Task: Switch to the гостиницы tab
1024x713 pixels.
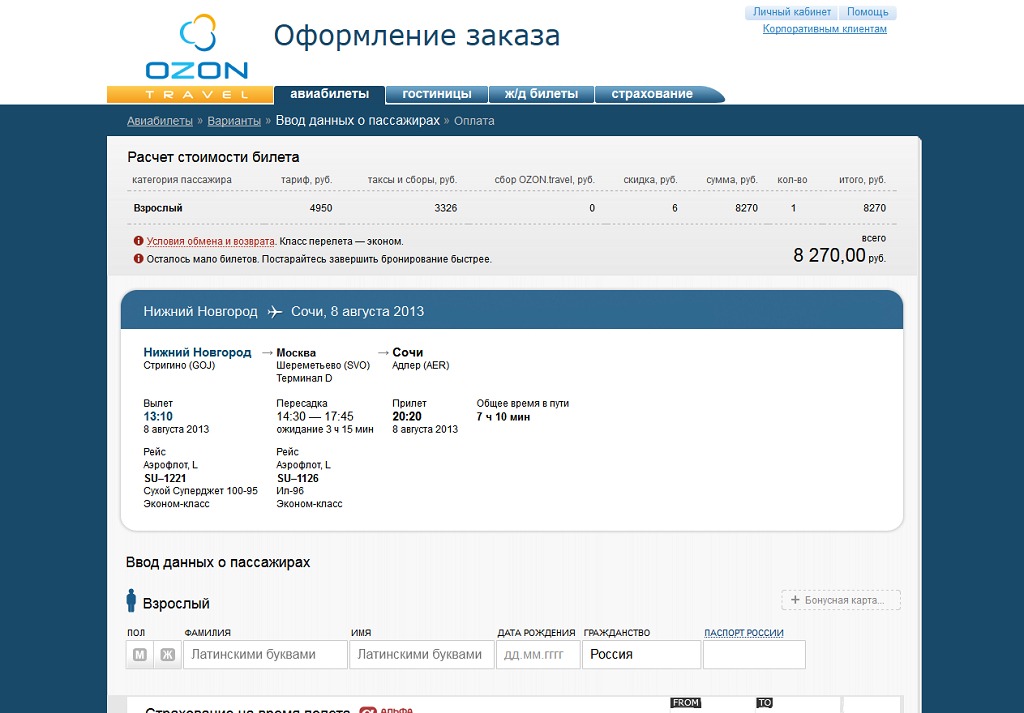Action: click(437, 93)
